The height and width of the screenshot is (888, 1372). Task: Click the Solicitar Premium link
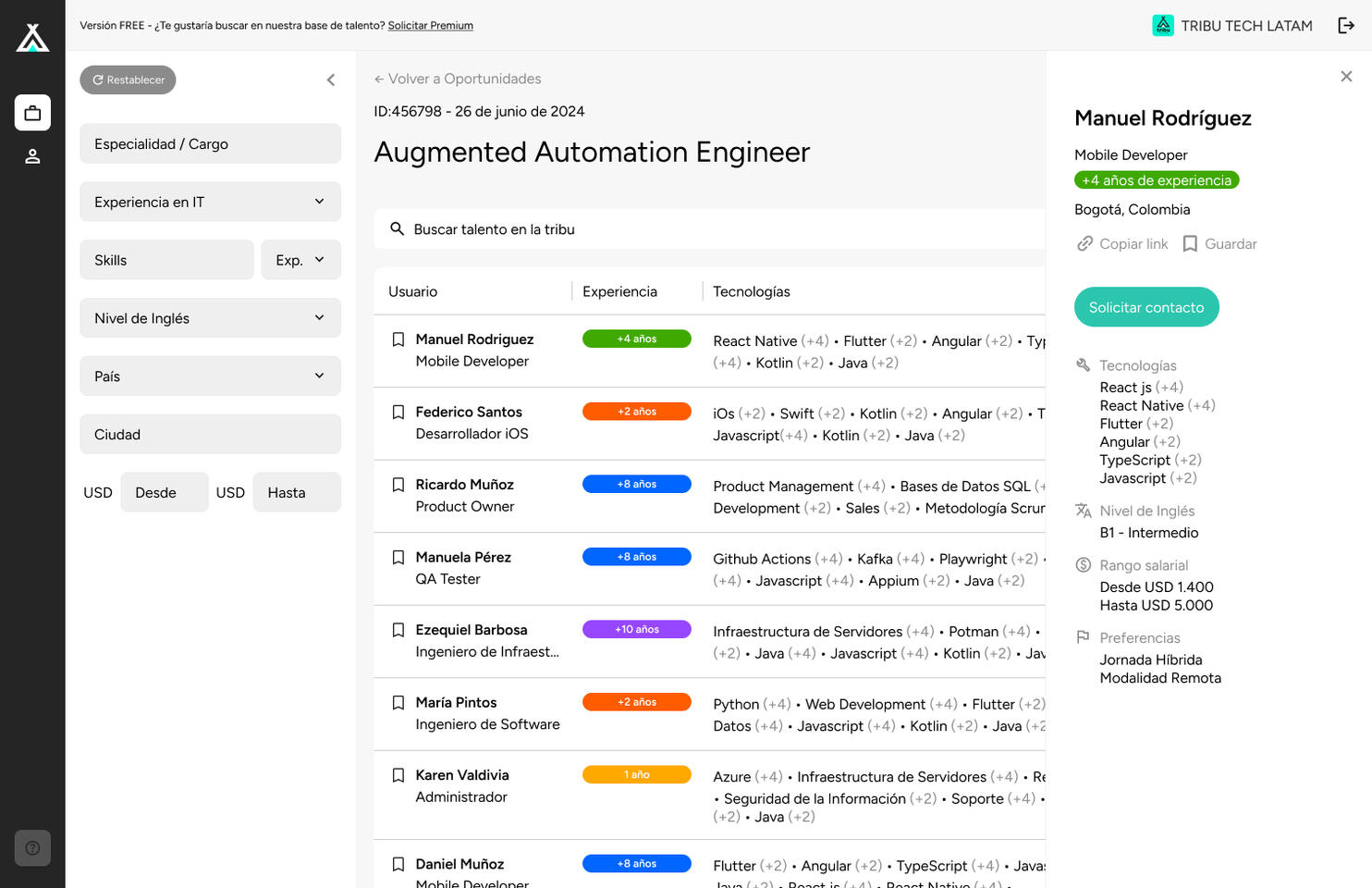pos(430,26)
